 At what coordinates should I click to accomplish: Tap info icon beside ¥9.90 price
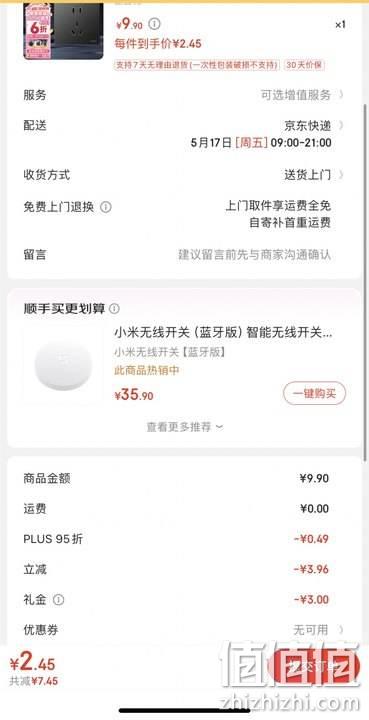click(x=155, y=23)
